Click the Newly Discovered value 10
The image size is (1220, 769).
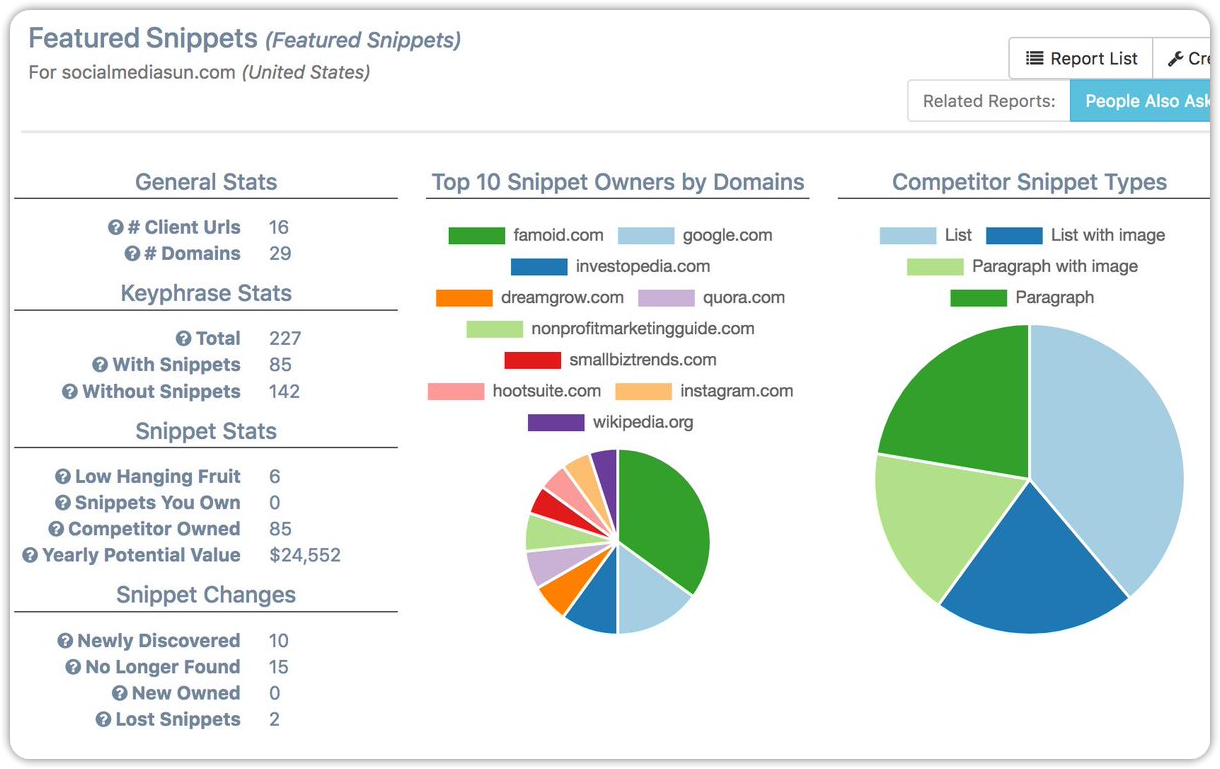point(279,641)
